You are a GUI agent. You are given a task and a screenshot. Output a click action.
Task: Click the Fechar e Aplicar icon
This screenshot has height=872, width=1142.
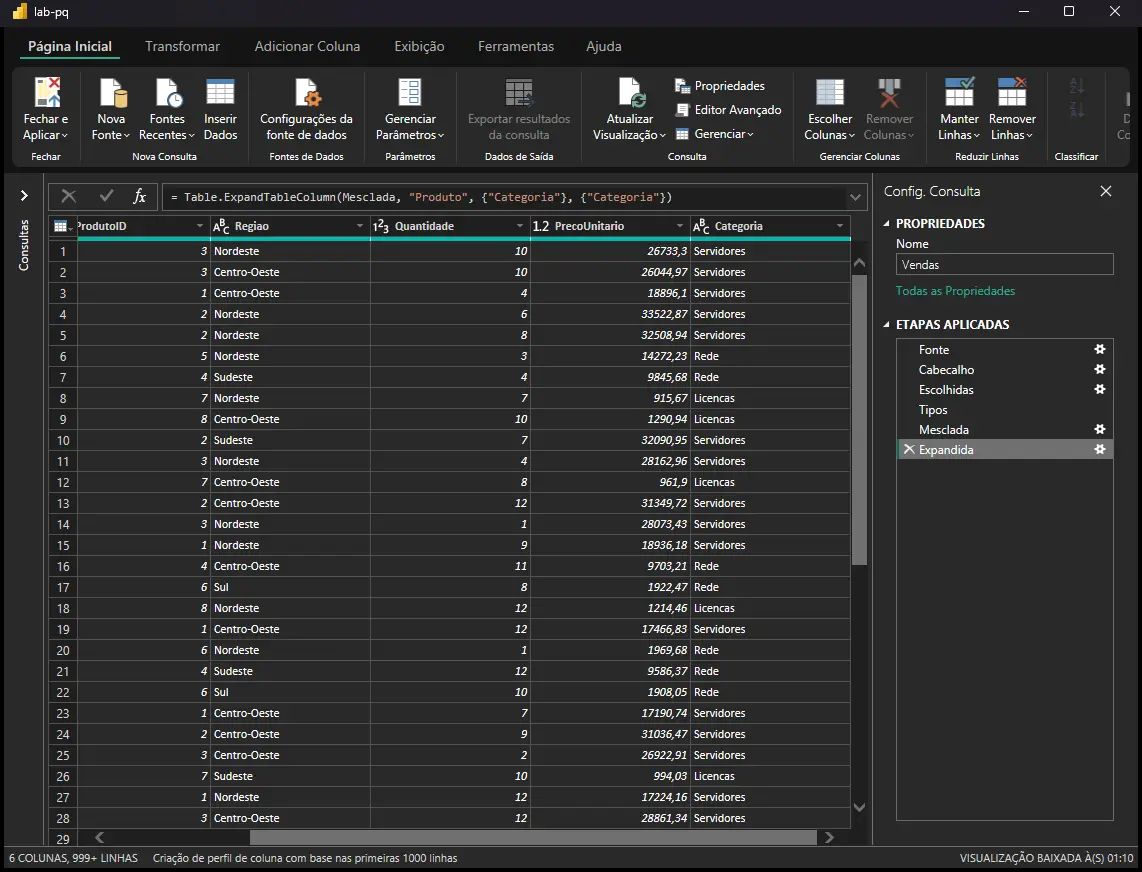click(47, 93)
